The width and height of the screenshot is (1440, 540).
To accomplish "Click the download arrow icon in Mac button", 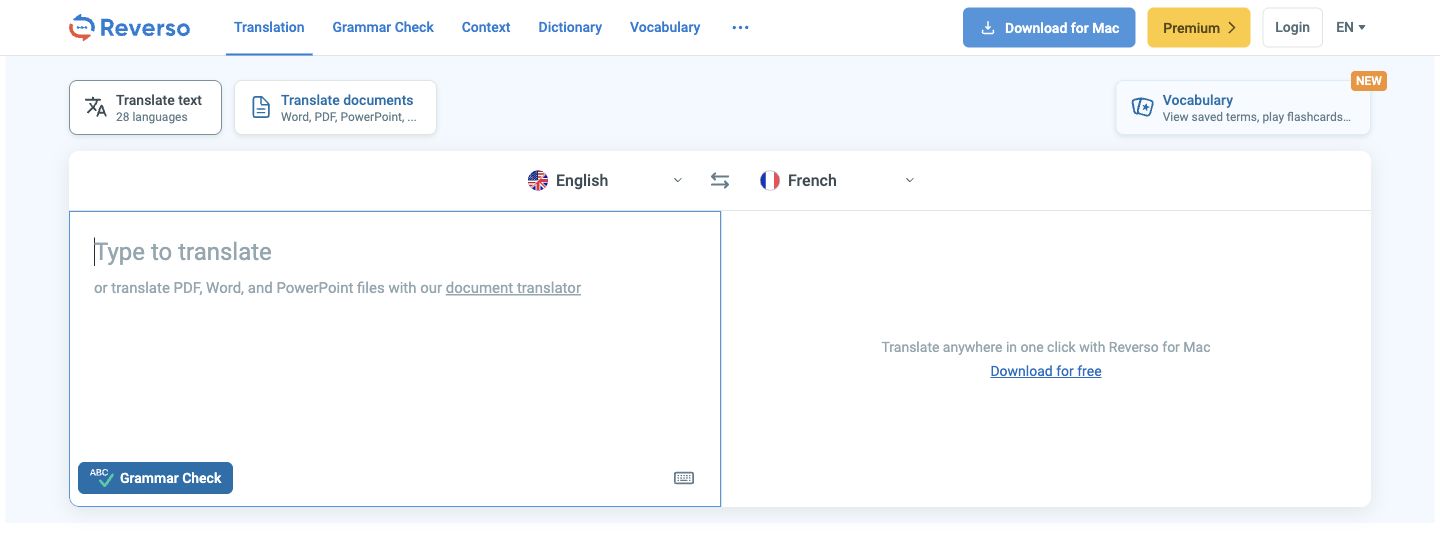I will click(988, 28).
